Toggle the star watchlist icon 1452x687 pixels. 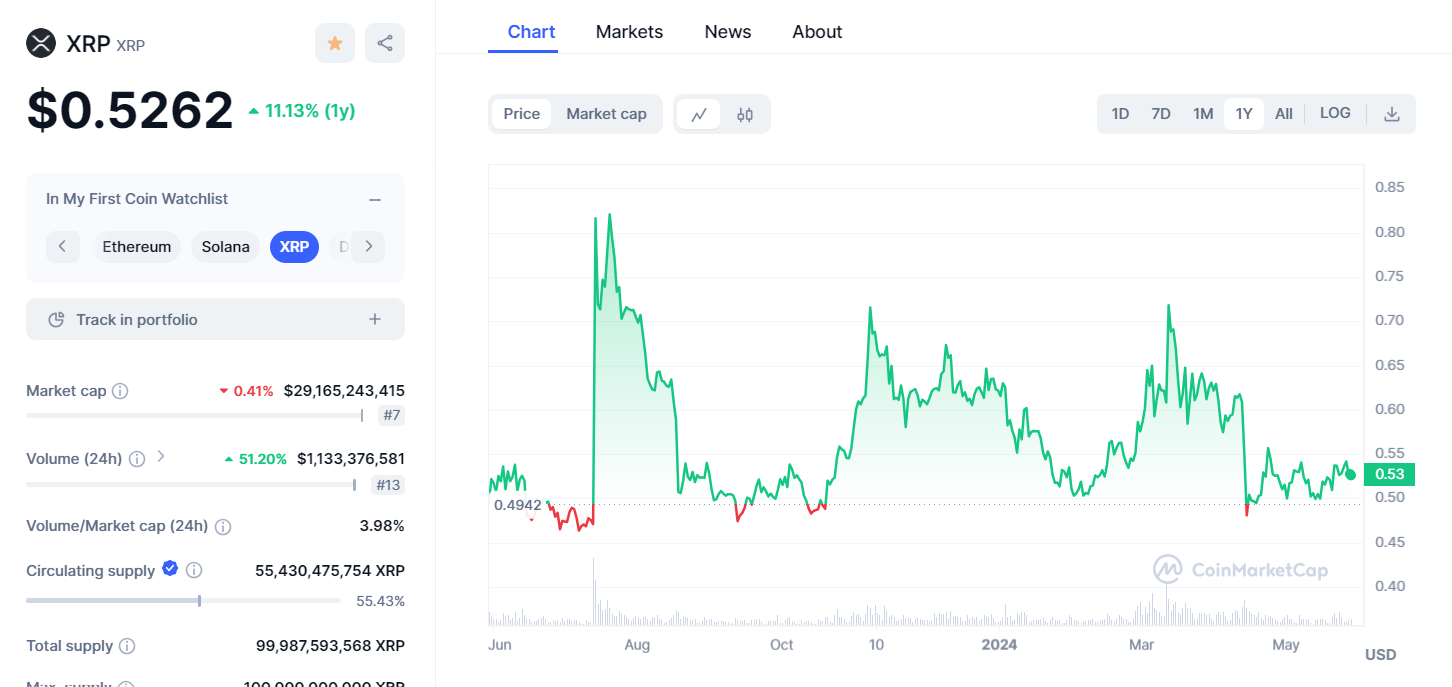[x=335, y=43]
